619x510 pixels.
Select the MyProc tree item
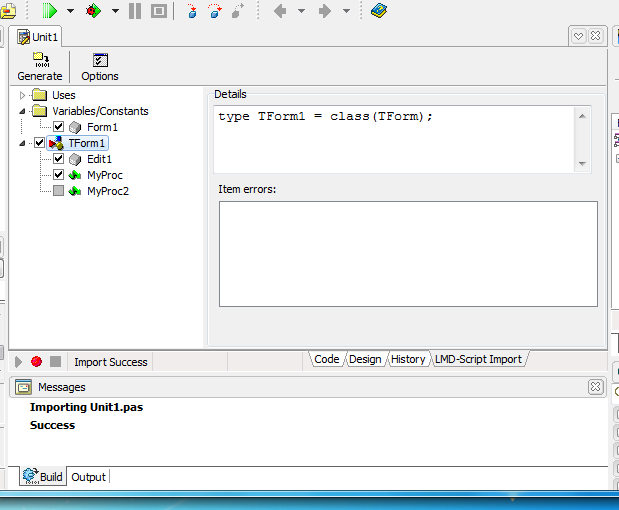(104, 175)
